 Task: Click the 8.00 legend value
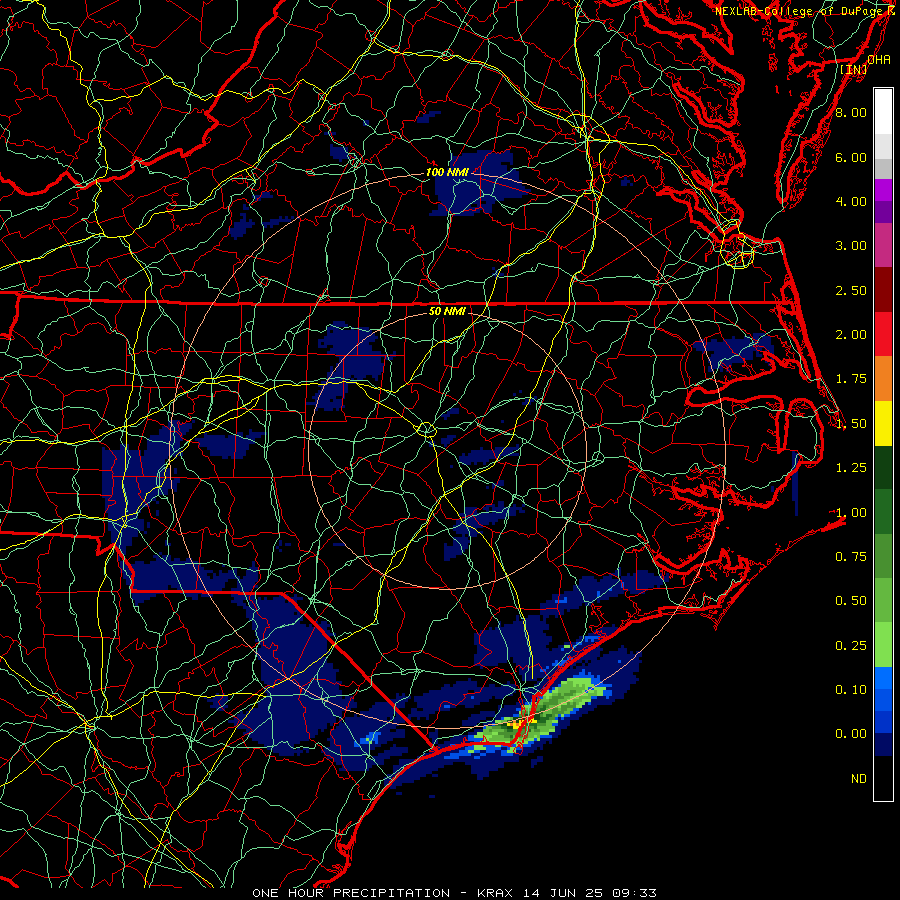click(x=851, y=112)
